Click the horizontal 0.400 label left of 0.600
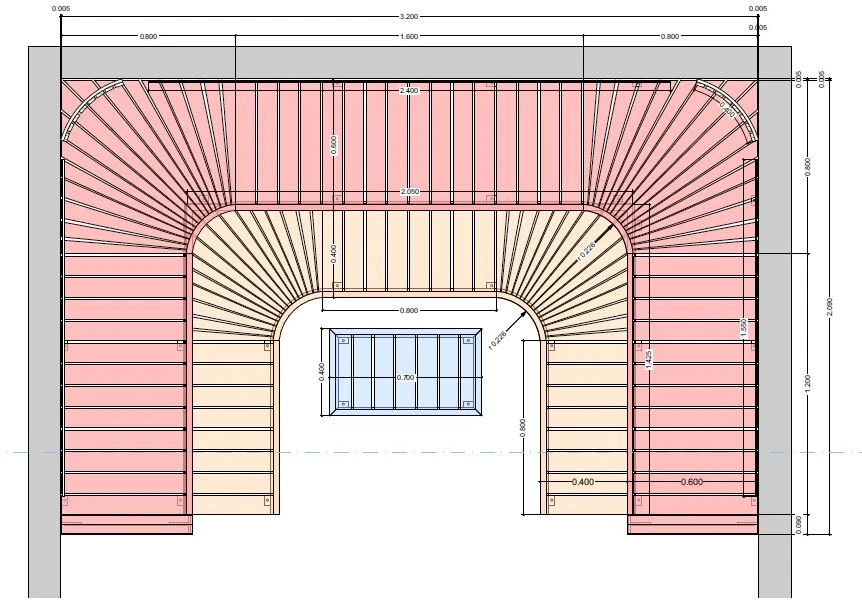862x600 pixels. [583, 482]
